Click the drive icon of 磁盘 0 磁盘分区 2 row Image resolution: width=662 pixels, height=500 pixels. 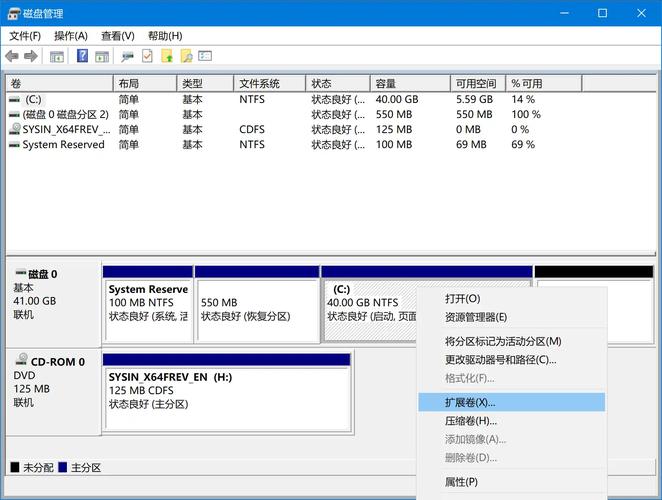[x=14, y=114]
